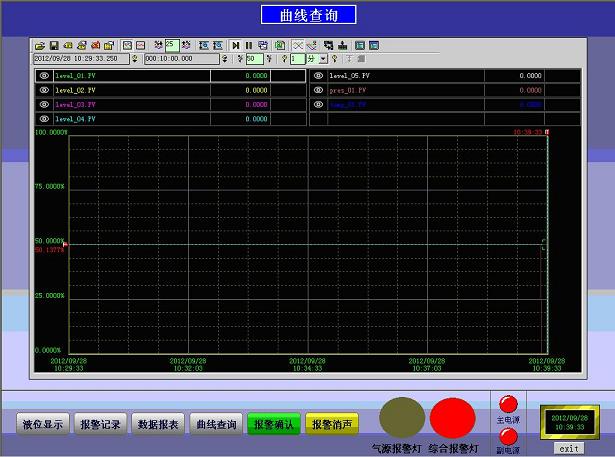Click the icon right of the 50 field

[x=269, y=59]
